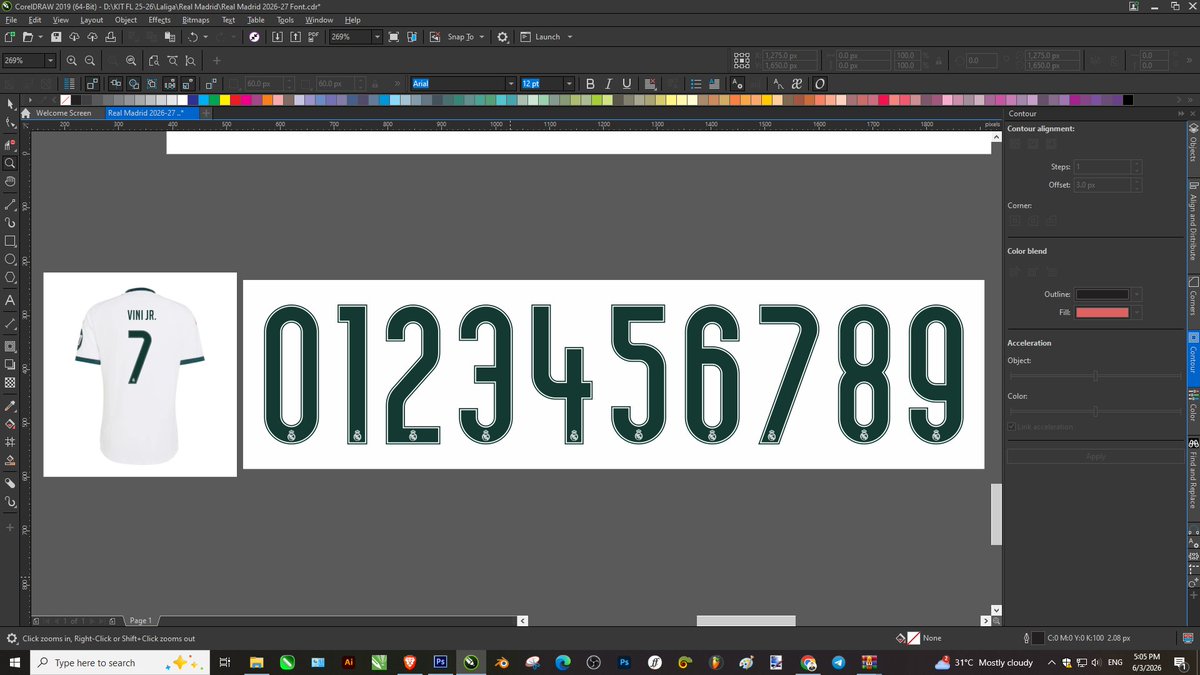The height and width of the screenshot is (675, 1200).
Task: Click the Save disk icon
Action: click(56, 37)
